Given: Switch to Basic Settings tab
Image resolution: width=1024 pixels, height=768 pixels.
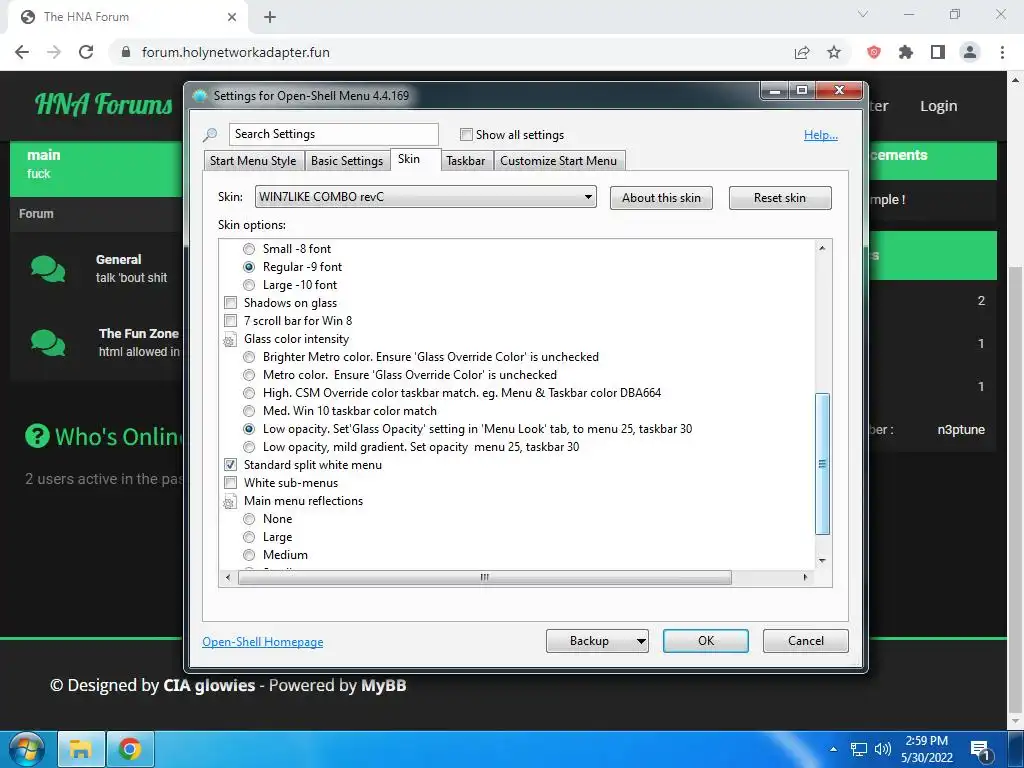Looking at the screenshot, I should pos(347,161).
